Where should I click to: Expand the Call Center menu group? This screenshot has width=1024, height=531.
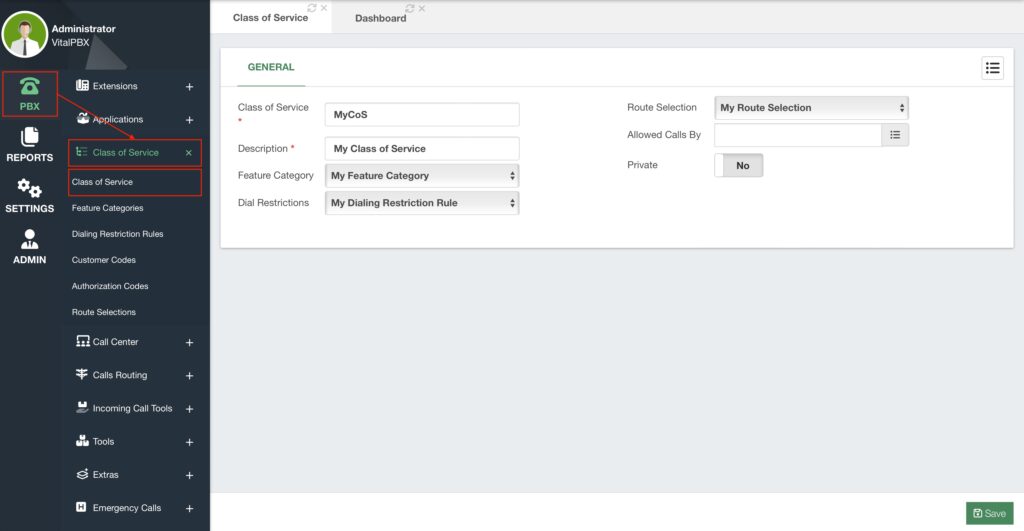[x=189, y=343]
